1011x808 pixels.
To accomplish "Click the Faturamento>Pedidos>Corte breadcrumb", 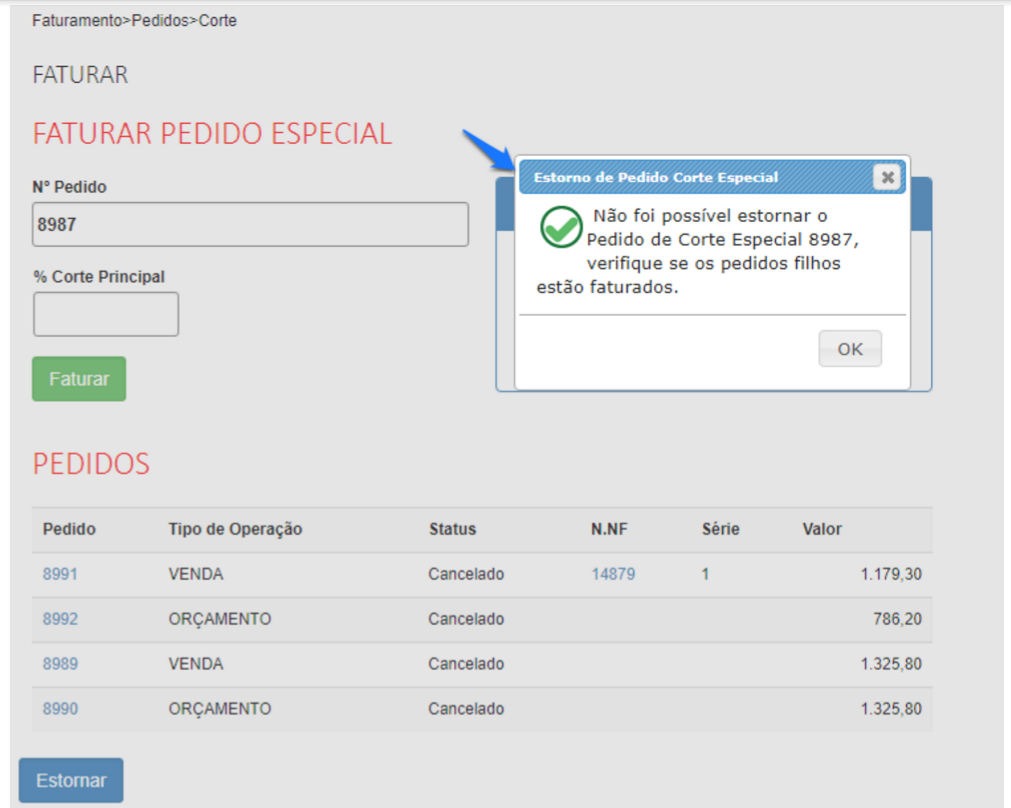I will click(134, 20).
